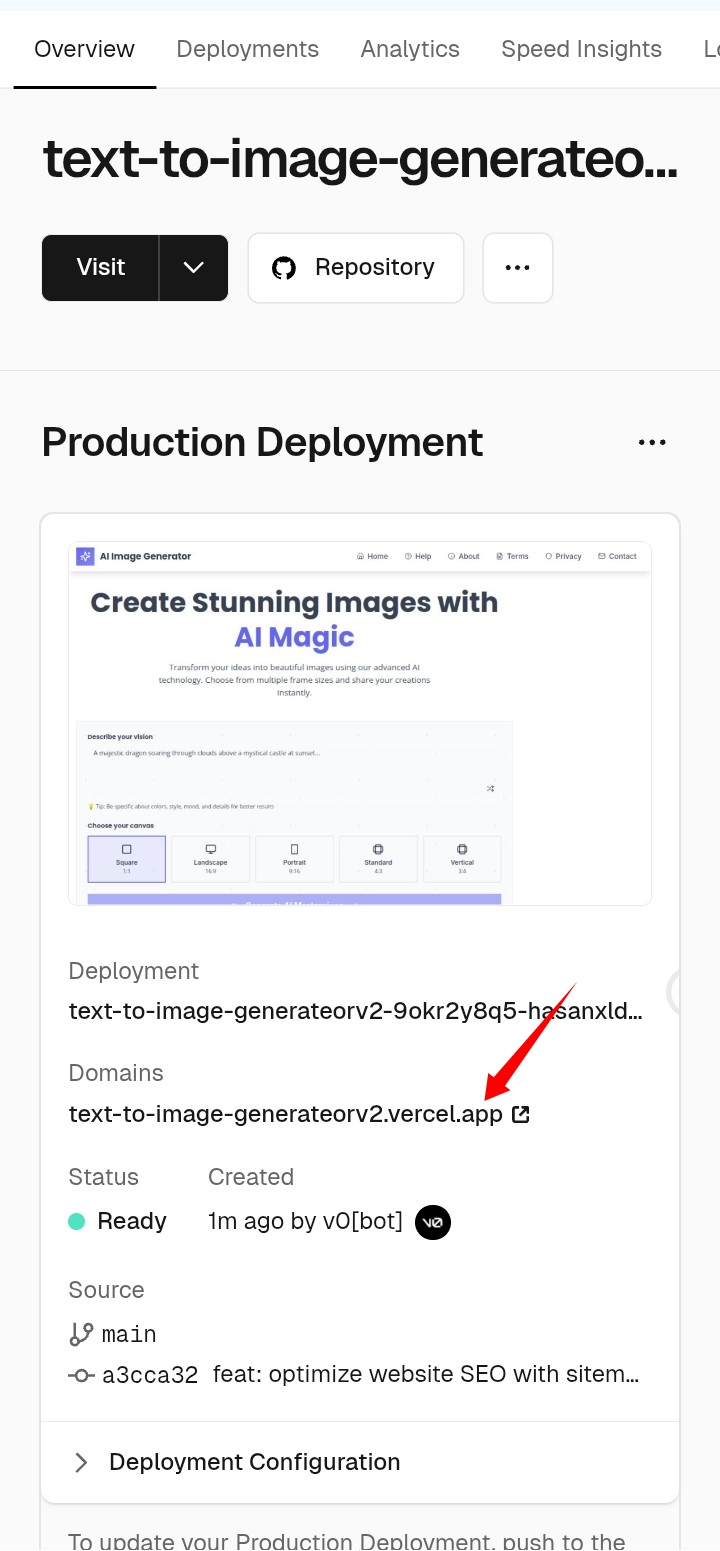
Task: Click the Visit button
Action: point(100,268)
